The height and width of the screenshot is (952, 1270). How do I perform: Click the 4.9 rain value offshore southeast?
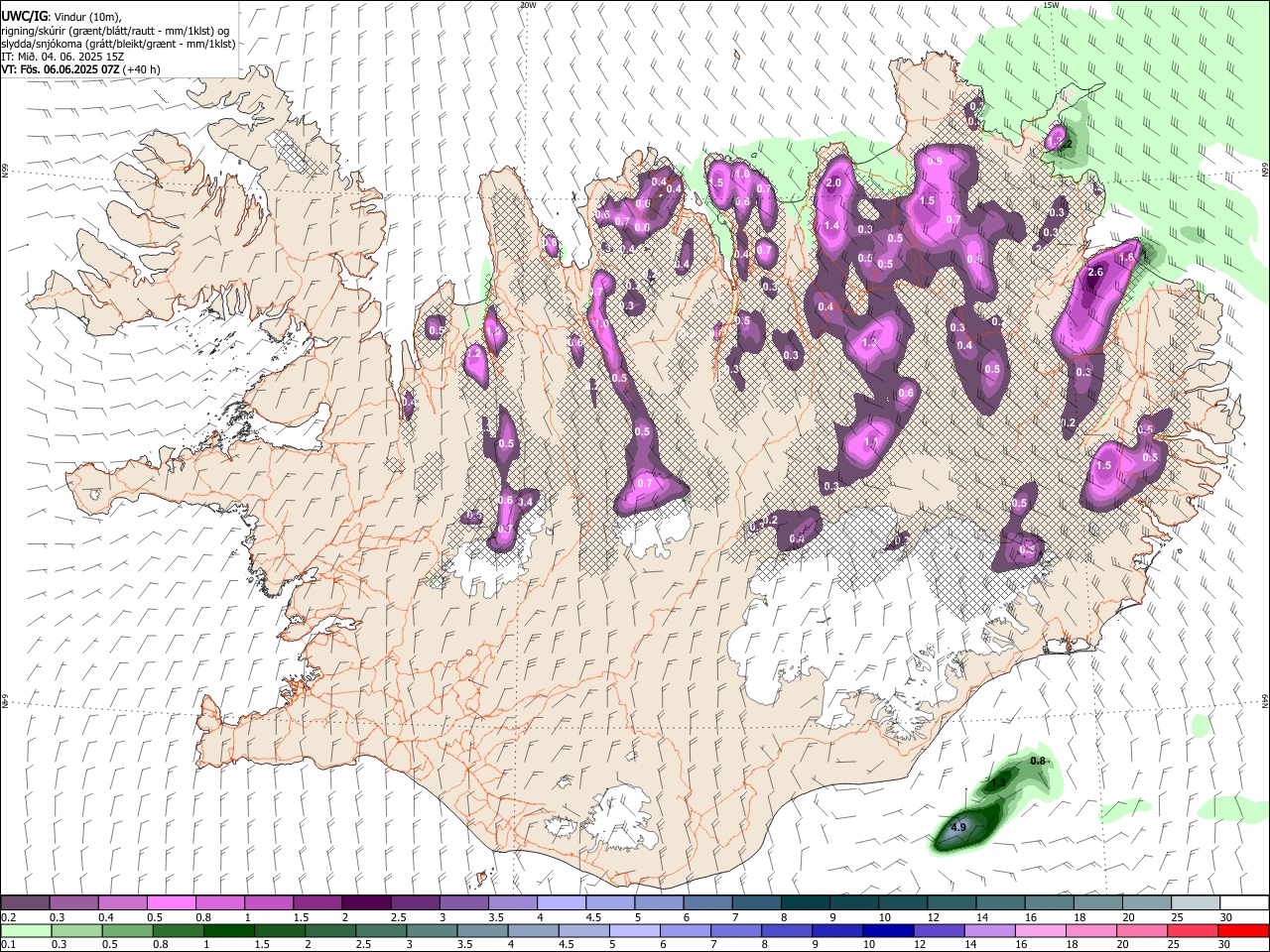(958, 827)
